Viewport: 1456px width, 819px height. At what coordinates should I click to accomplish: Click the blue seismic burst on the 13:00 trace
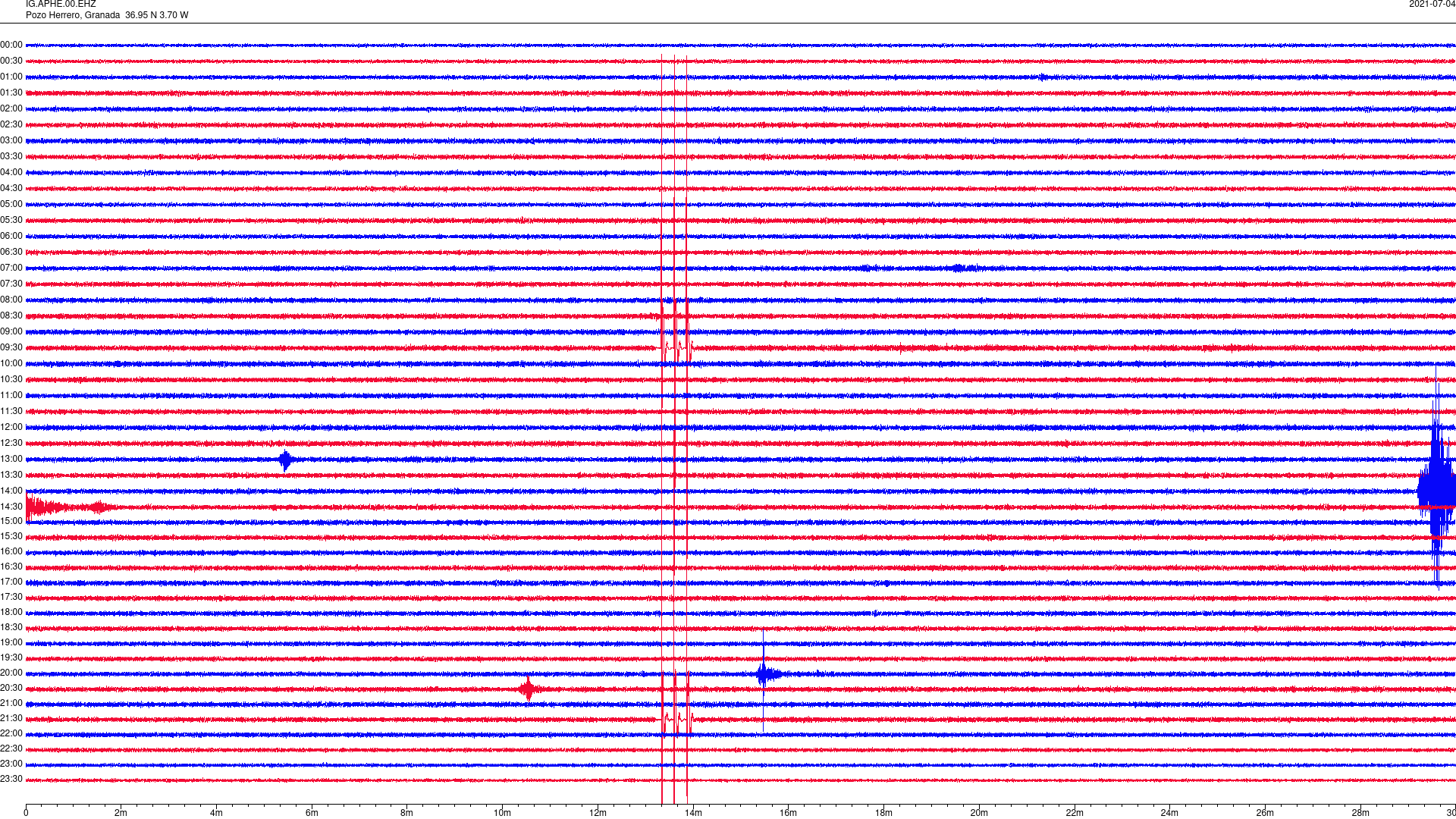[x=285, y=460]
